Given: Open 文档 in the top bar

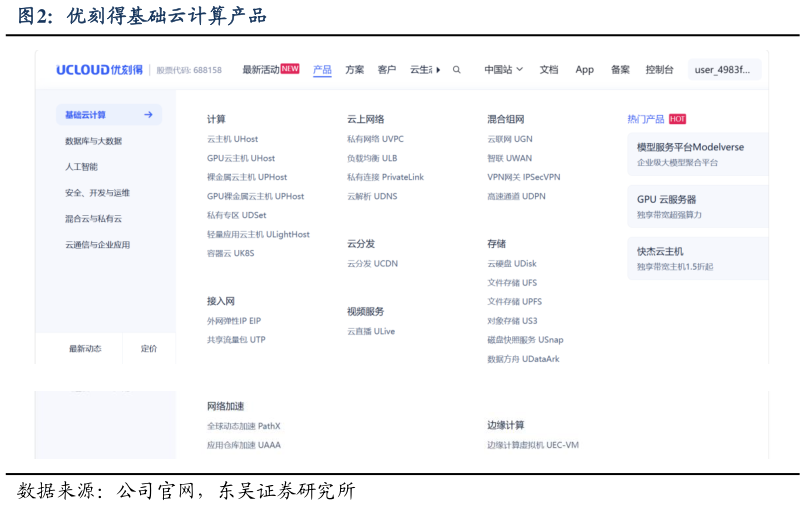Looking at the screenshot, I should click(x=549, y=69).
